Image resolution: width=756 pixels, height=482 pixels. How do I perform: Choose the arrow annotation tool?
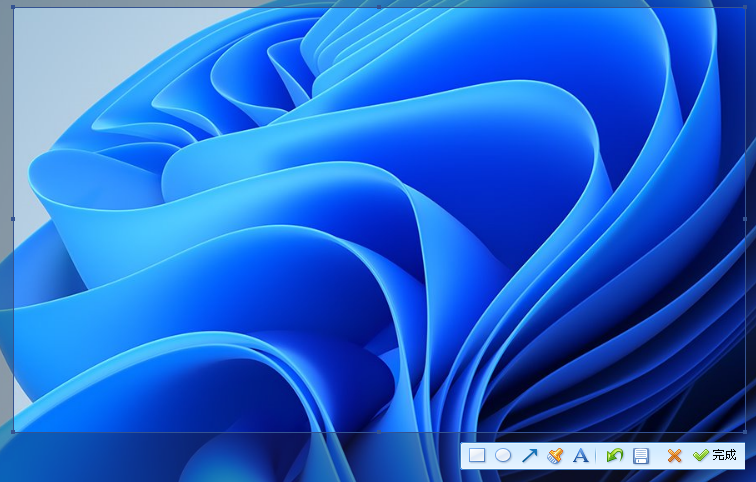(529, 455)
